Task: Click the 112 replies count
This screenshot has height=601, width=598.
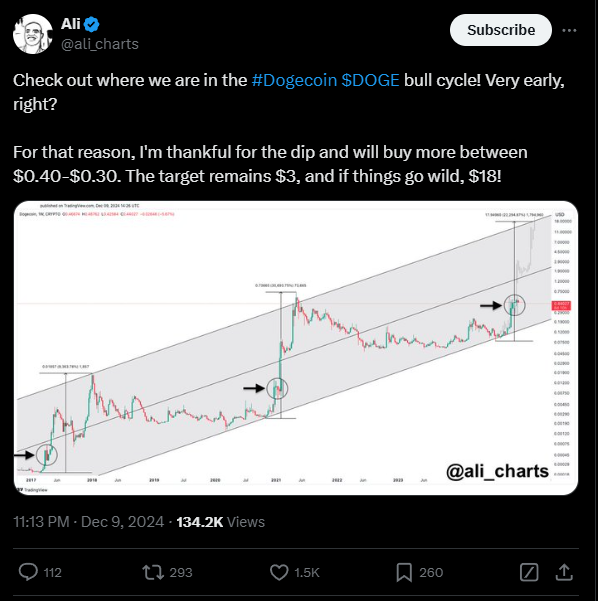Action: [x=53, y=573]
